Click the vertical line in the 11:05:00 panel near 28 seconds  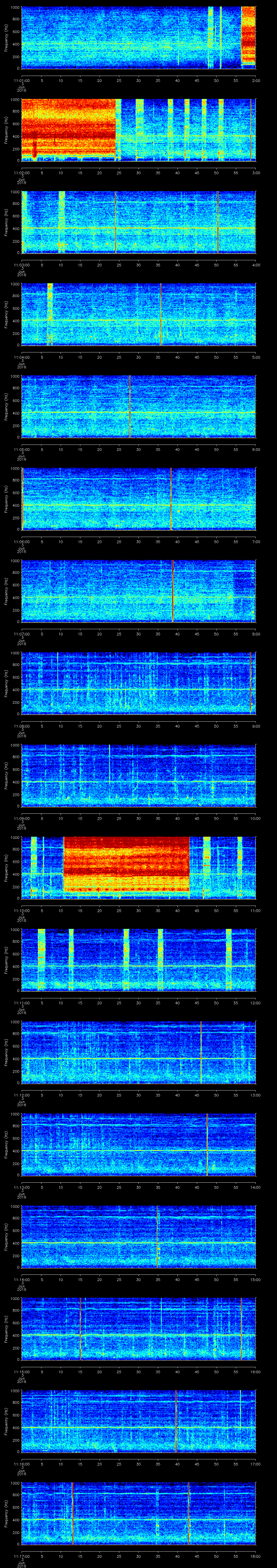click(x=130, y=407)
